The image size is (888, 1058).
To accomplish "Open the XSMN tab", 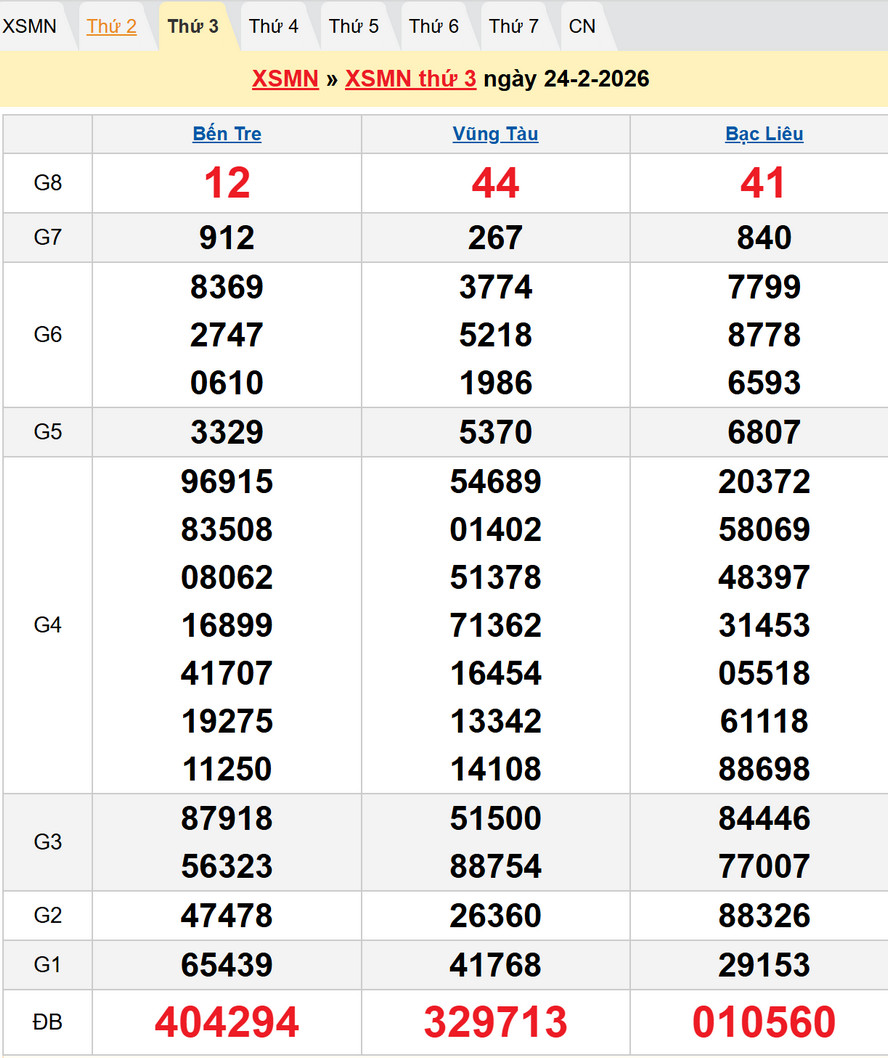I will [30, 26].
